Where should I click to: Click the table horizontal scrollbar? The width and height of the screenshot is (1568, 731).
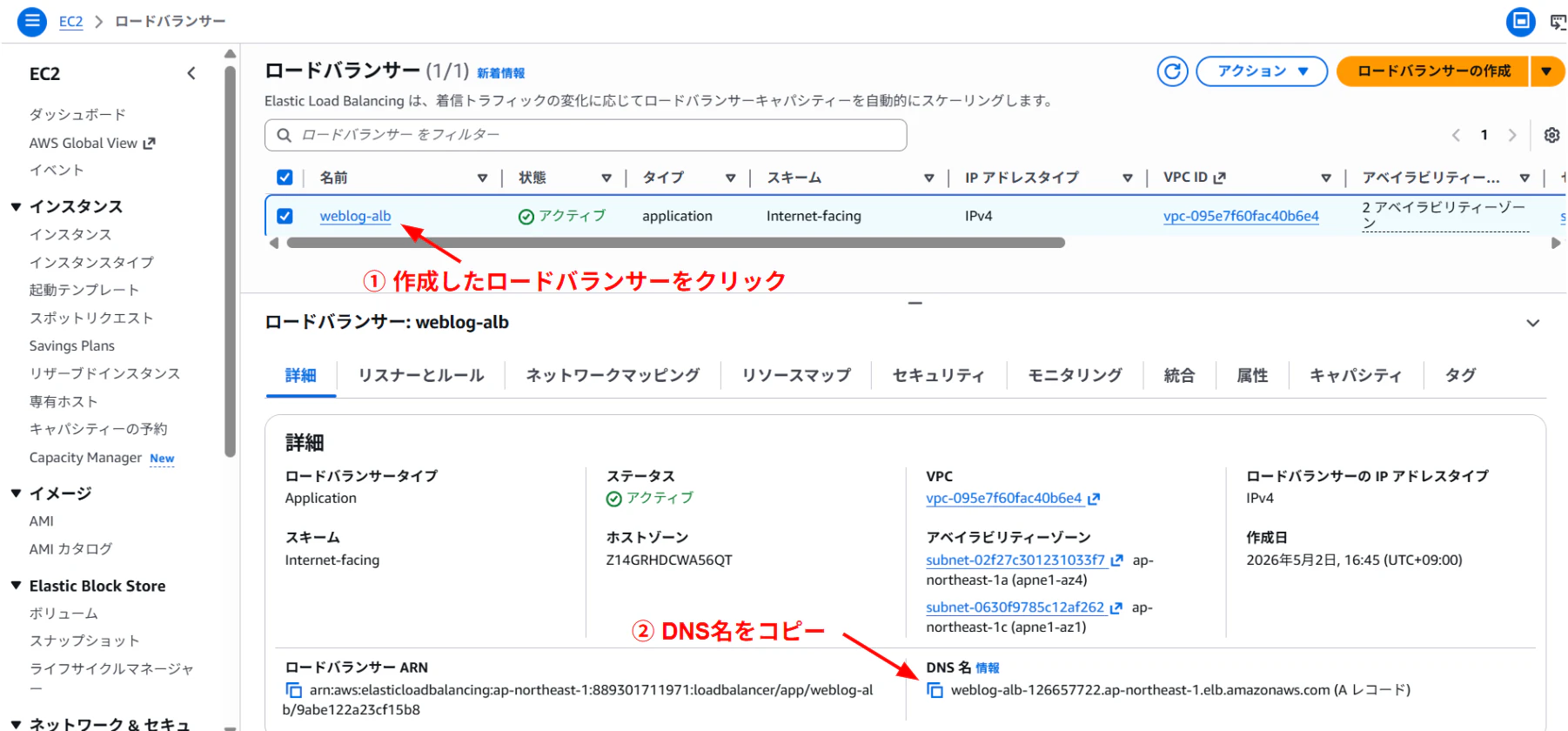(x=676, y=243)
